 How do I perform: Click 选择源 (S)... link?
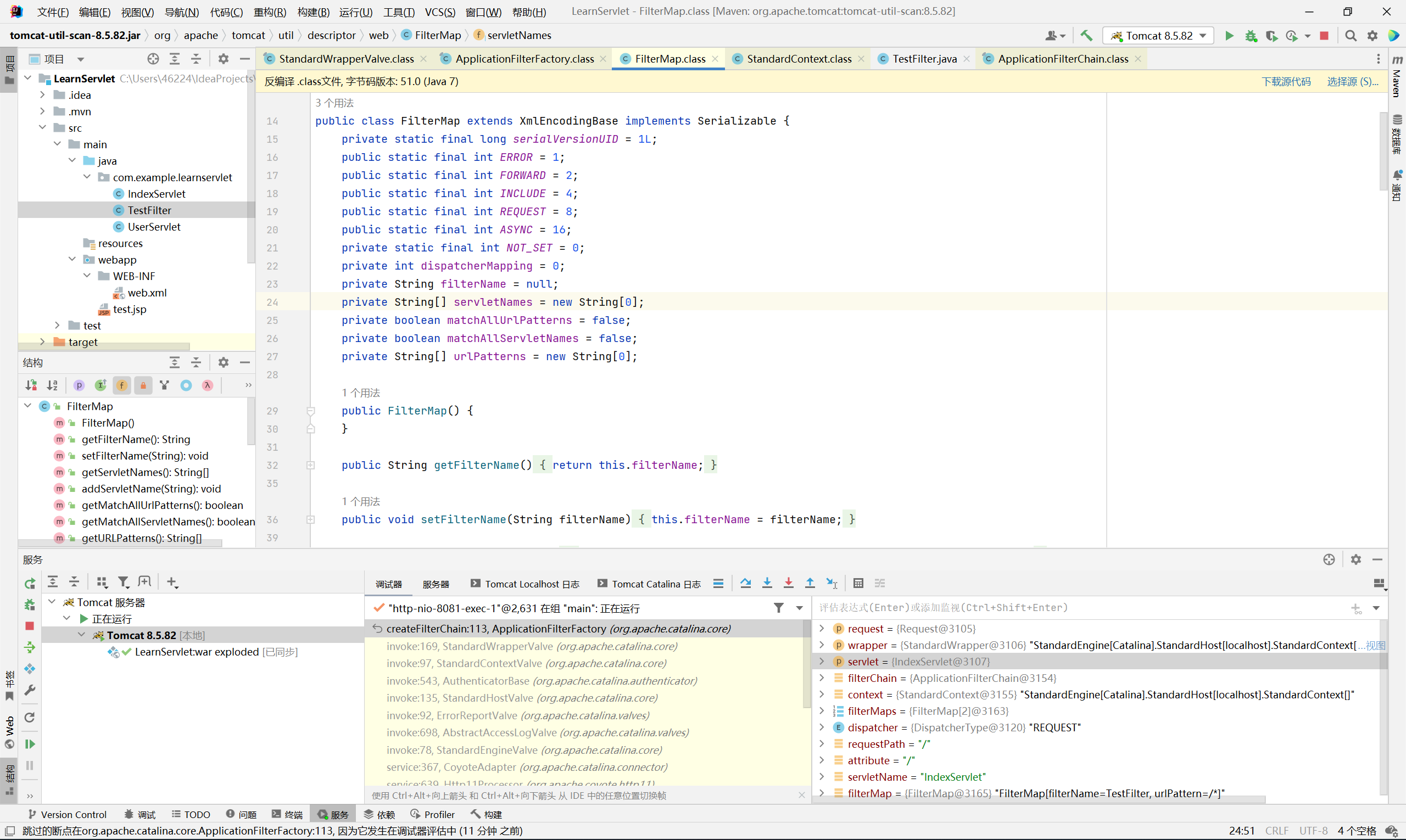1353,81
